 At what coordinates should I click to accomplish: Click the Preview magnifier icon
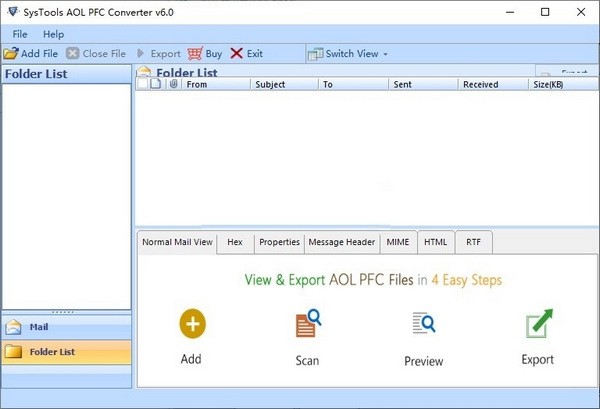pyautogui.click(x=423, y=324)
